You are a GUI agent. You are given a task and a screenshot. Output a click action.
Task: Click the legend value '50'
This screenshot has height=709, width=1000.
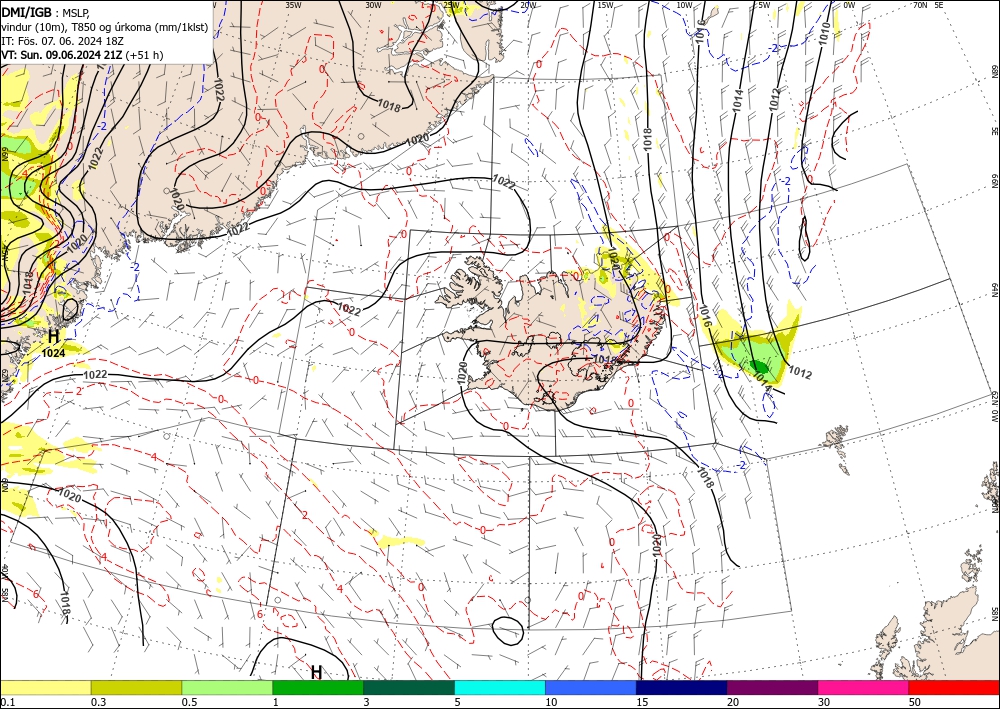(x=915, y=702)
